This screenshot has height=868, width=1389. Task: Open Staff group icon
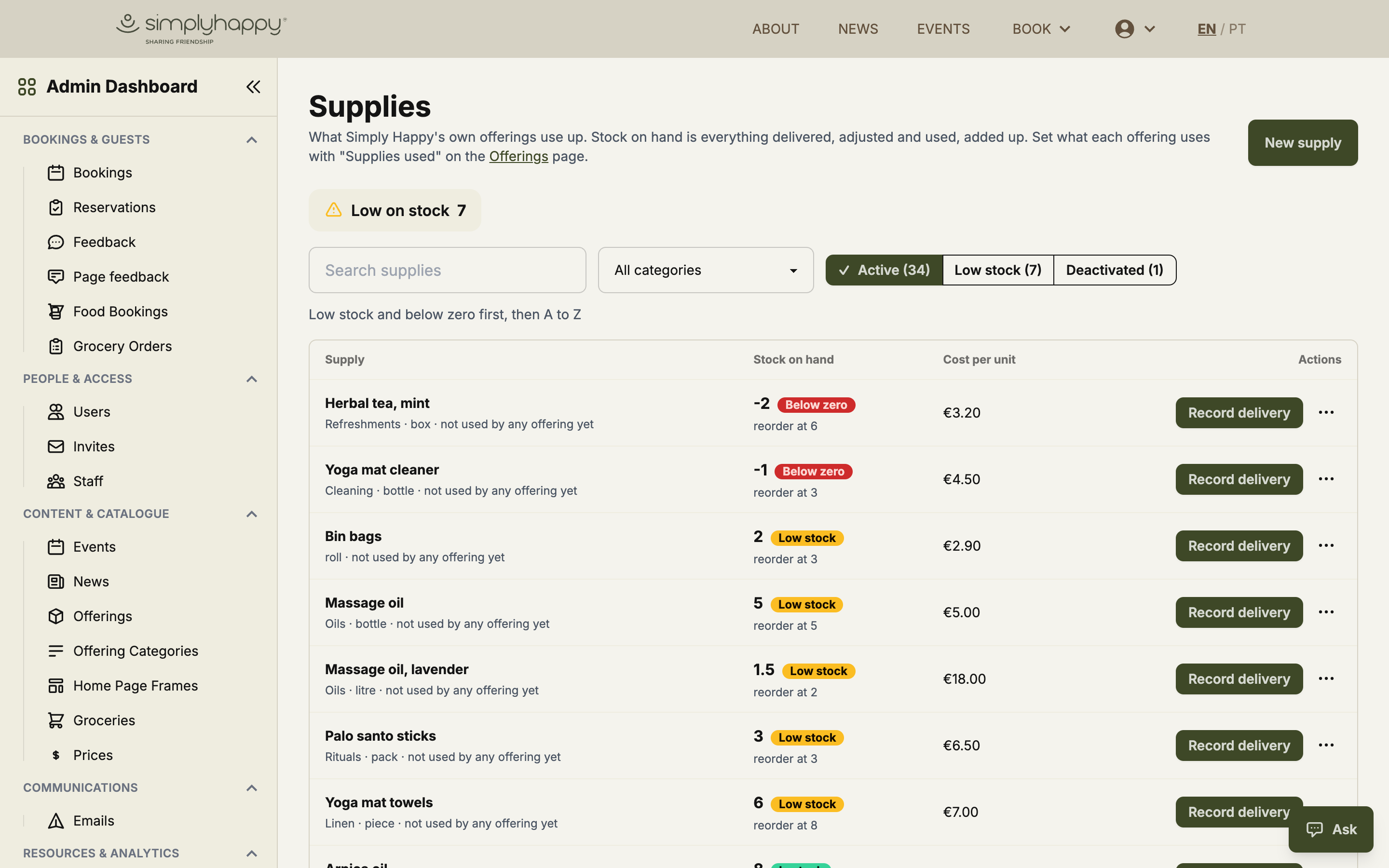point(55,481)
